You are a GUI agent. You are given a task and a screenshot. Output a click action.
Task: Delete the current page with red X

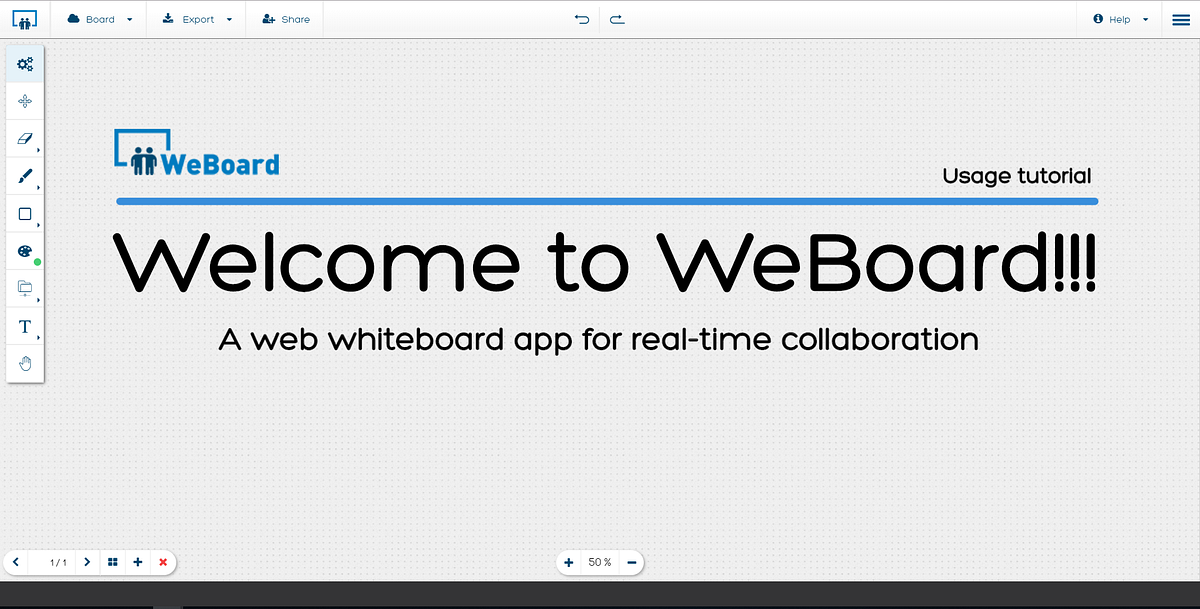coord(163,562)
